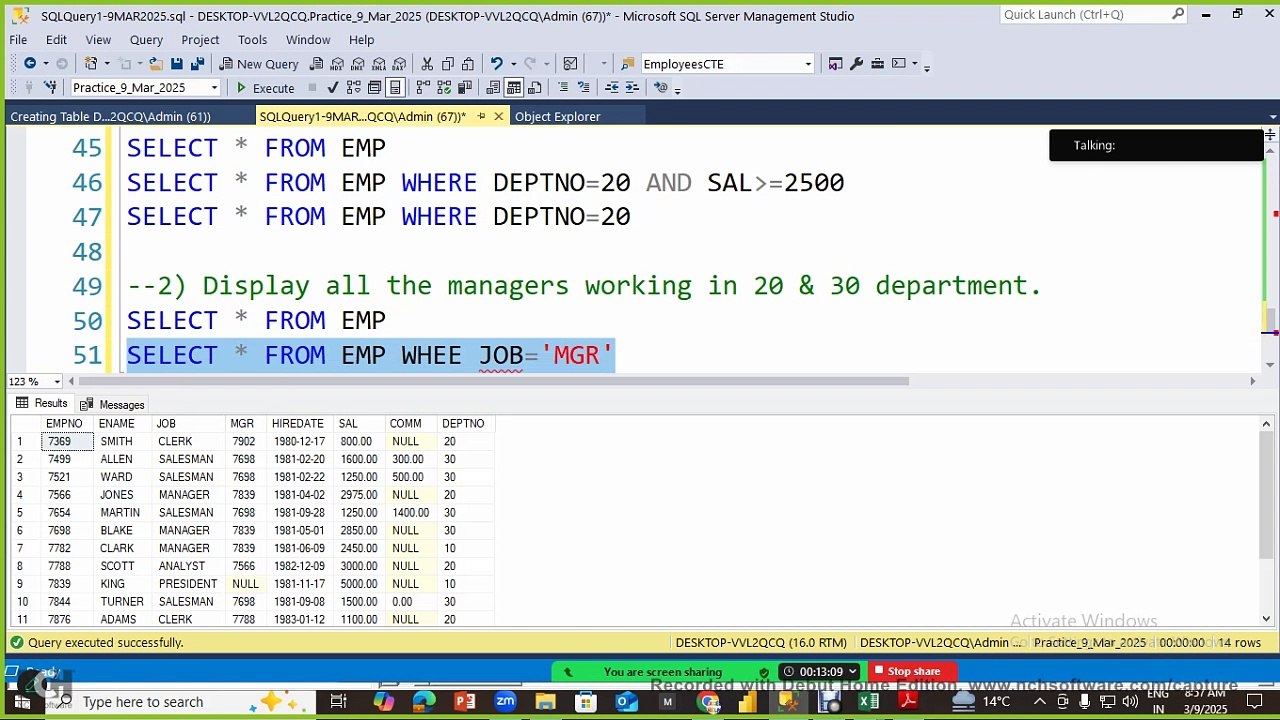Click the Find in Files icon

(x=628, y=63)
